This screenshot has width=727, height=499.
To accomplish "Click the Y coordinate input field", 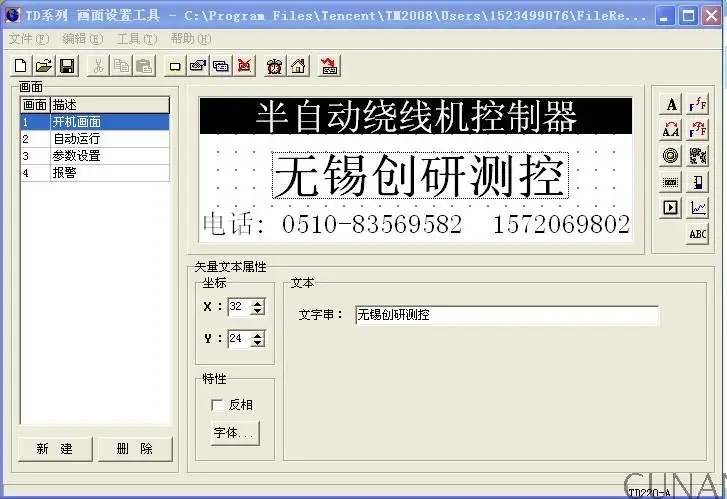I will coord(239,339).
